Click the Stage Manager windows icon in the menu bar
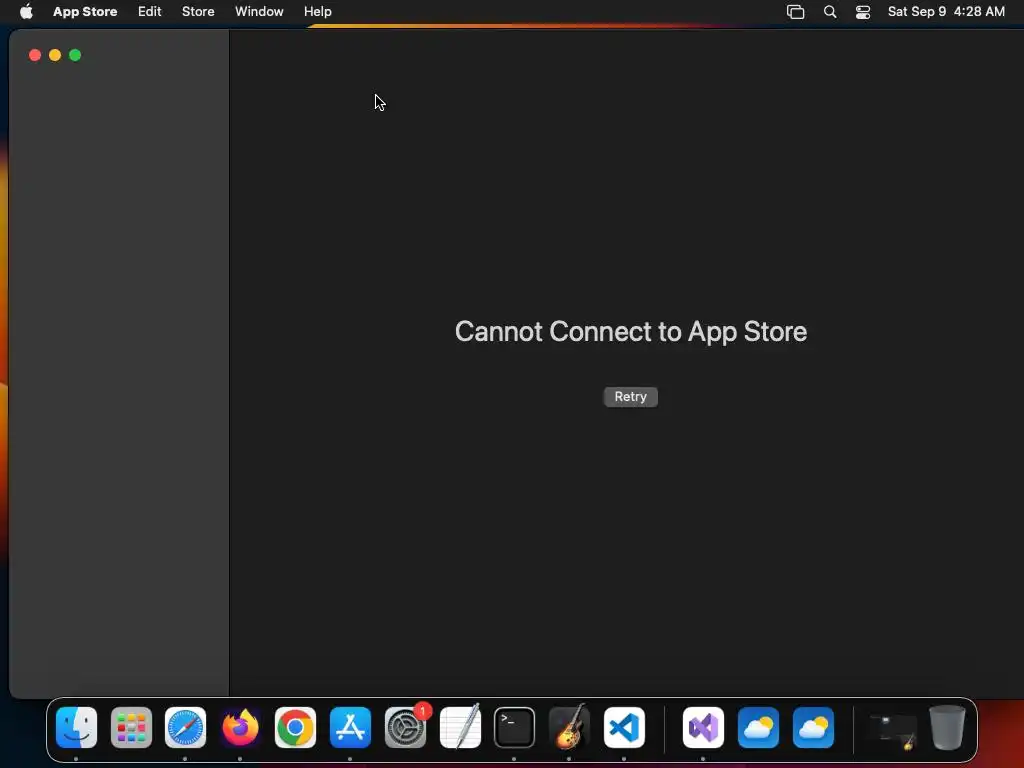The image size is (1024, 768). pyautogui.click(x=795, y=12)
